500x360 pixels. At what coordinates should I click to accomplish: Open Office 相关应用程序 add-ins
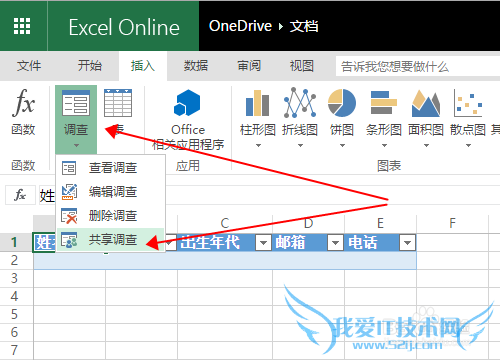(188, 120)
